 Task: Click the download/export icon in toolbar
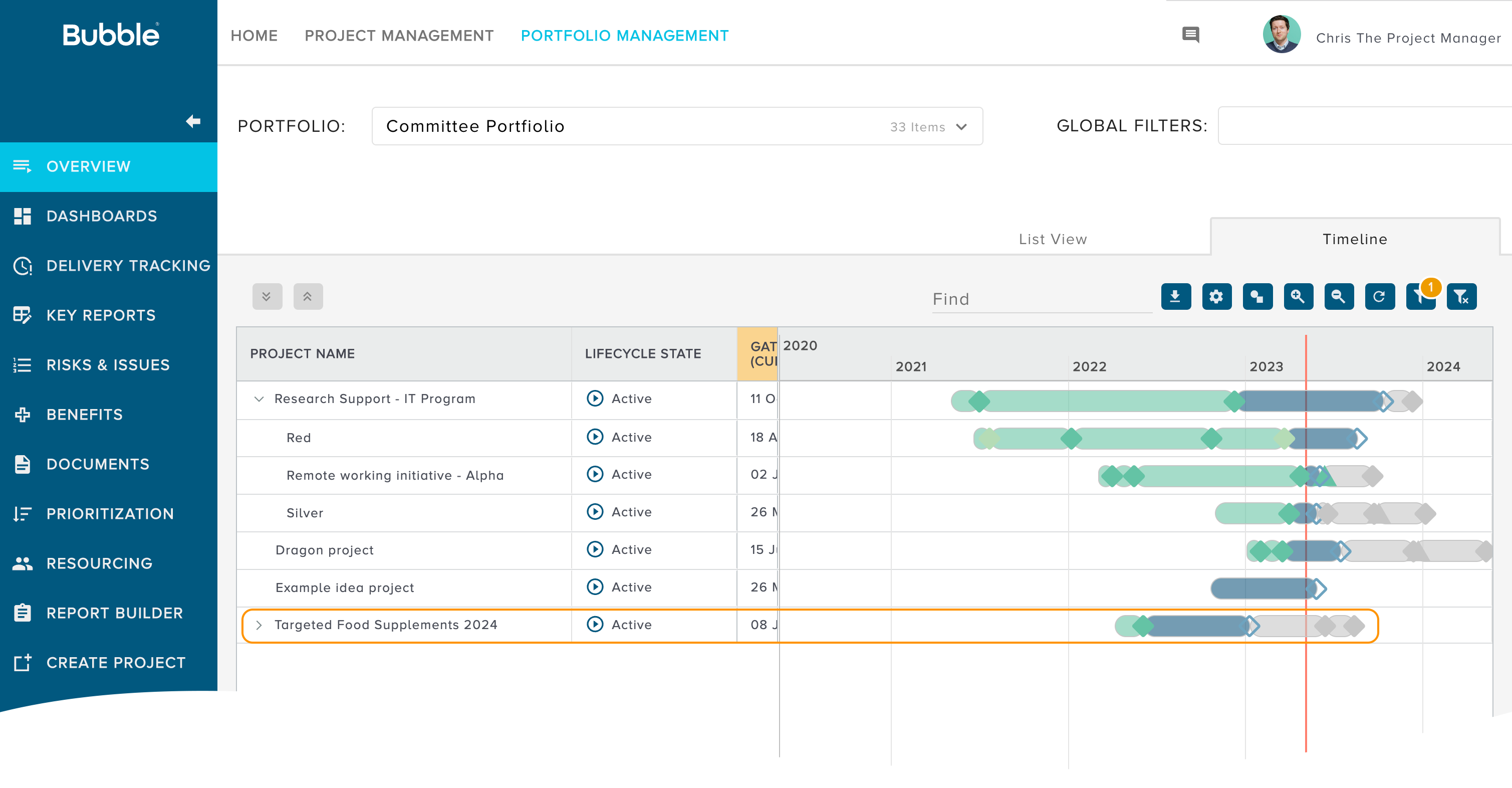pyautogui.click(x=1177, y=297)
